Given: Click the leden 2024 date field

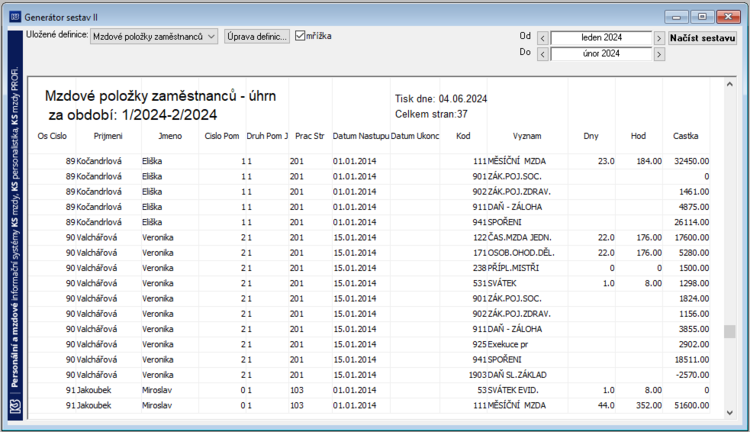Looking at the screenshot, I should (601, 37).
